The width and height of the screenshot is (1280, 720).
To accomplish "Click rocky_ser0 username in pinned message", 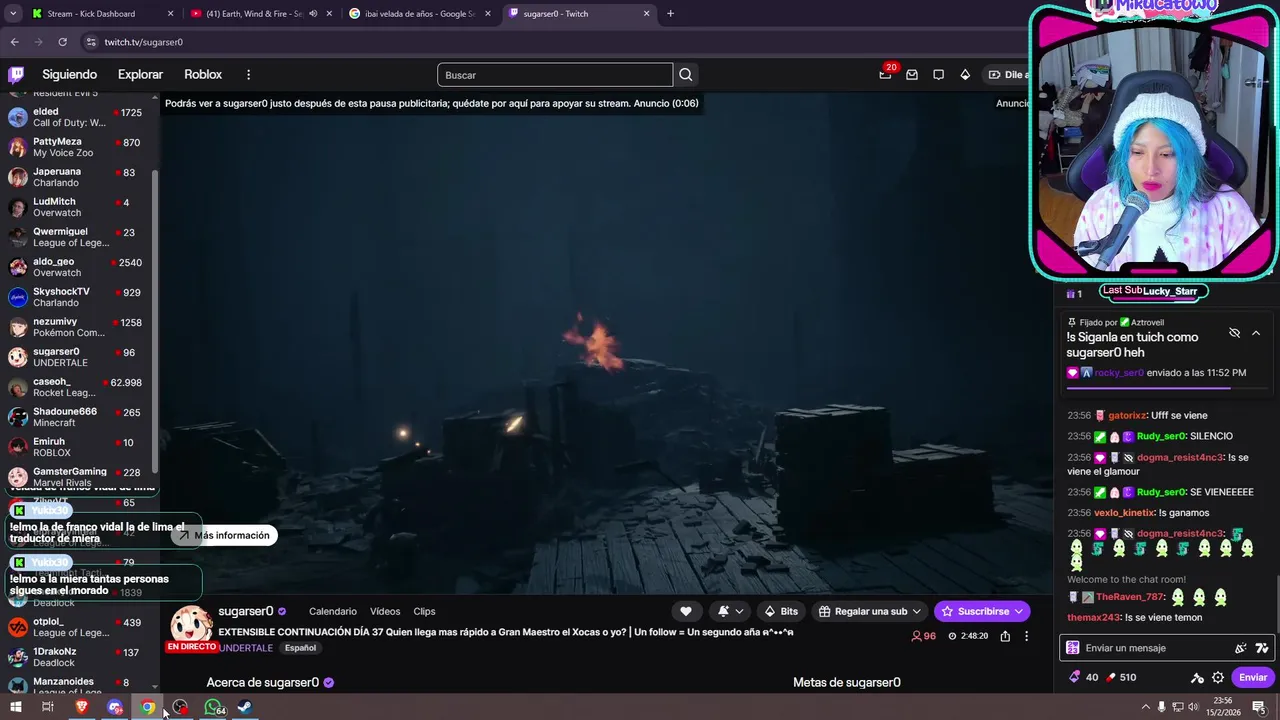I will click(x=1118, y=373).
